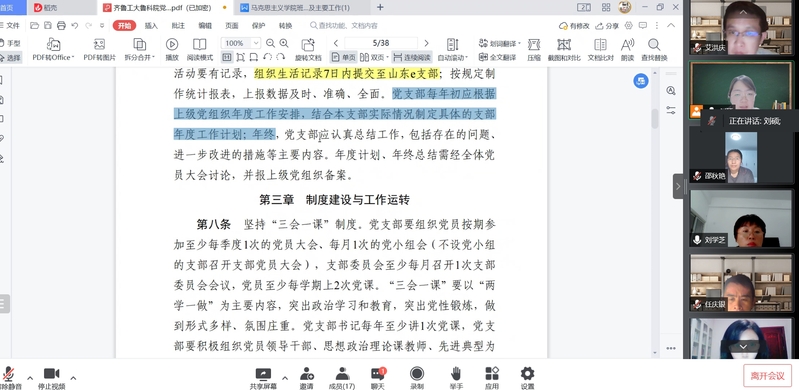Open the 全文翻译 full-text translation tool
The image size is (799, 390).
(x=497, y=58)
